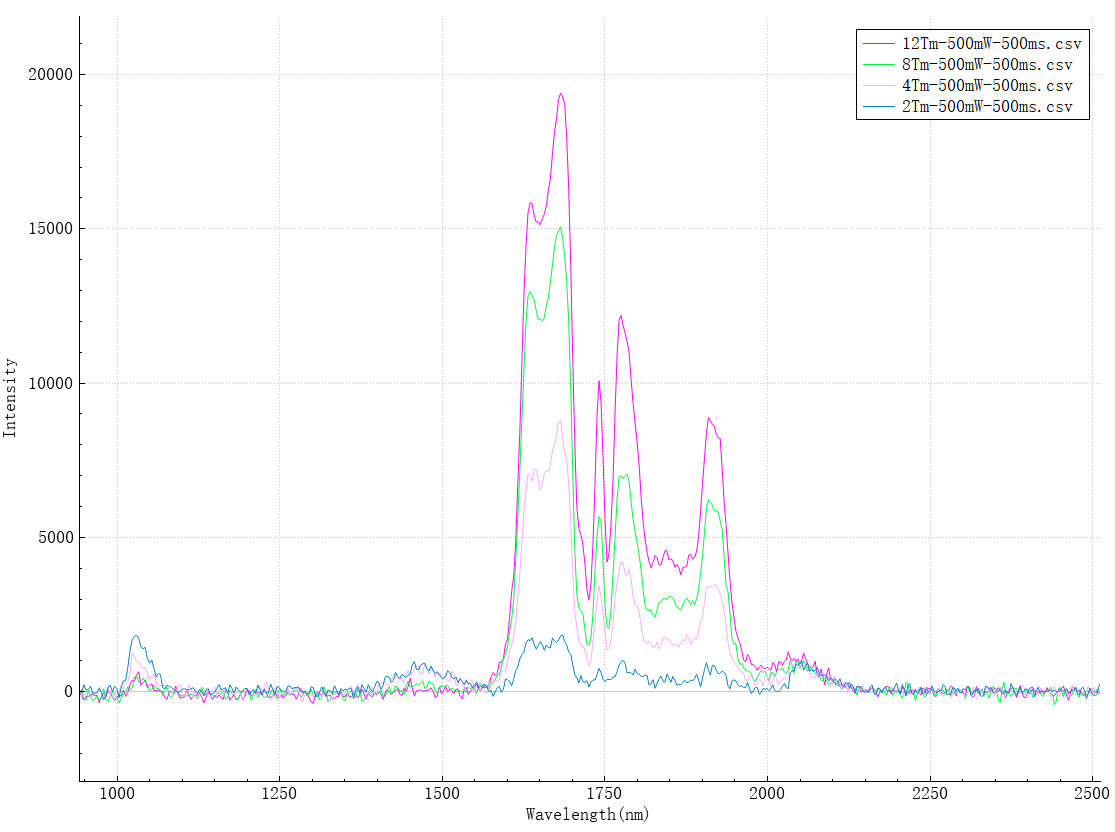The image size is (1115, 832).
Task: Click the magenta line sample in legend
Action: point(879,44)
